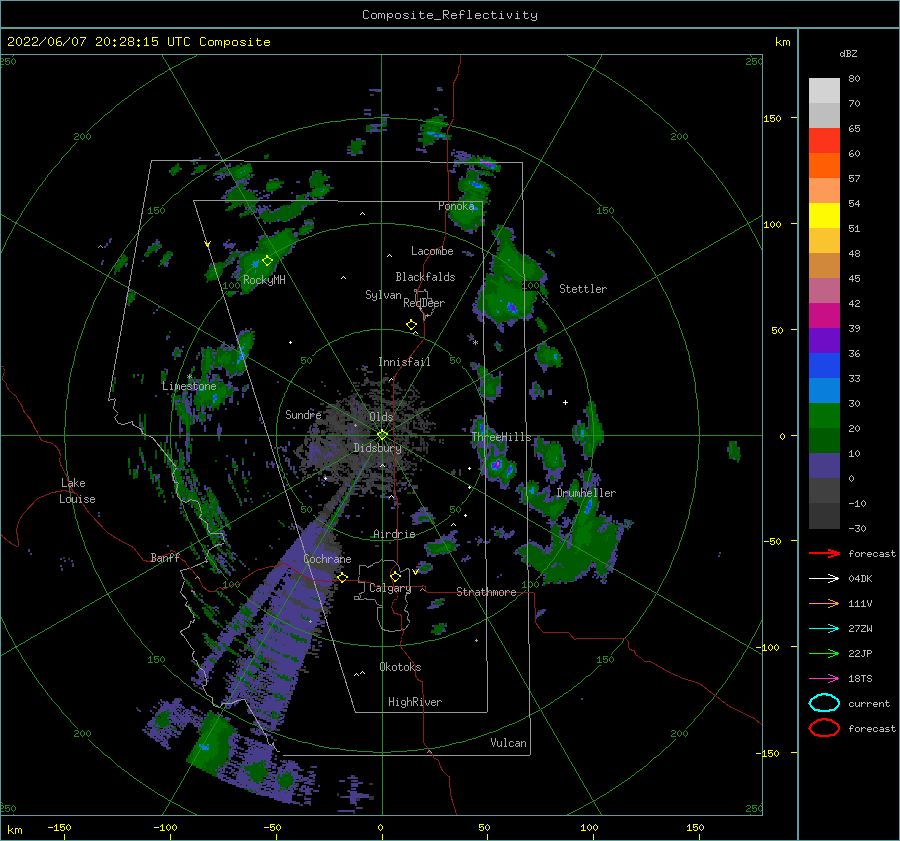This screenshot has height=841, width=900.
Task: Click the blue storm cell near Stettler
Action: (511, 308)
